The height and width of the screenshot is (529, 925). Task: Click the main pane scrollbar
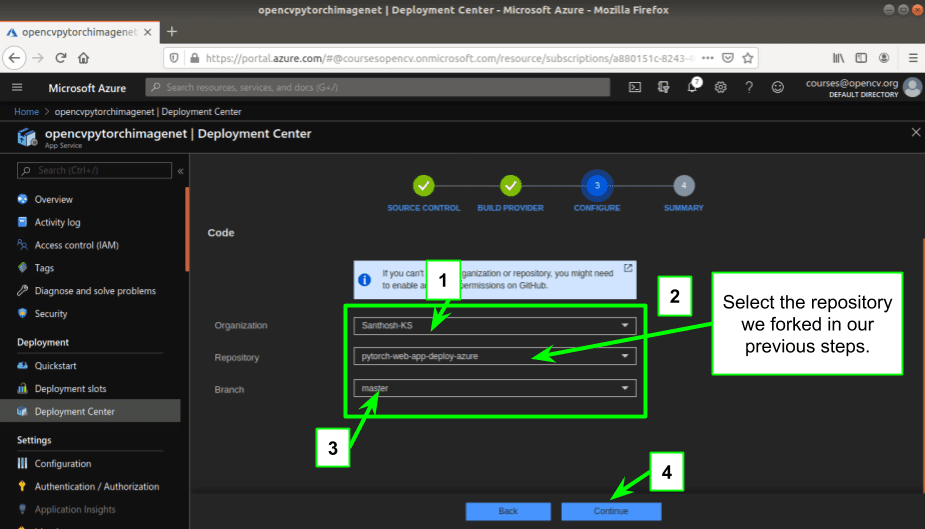(923, 366)
